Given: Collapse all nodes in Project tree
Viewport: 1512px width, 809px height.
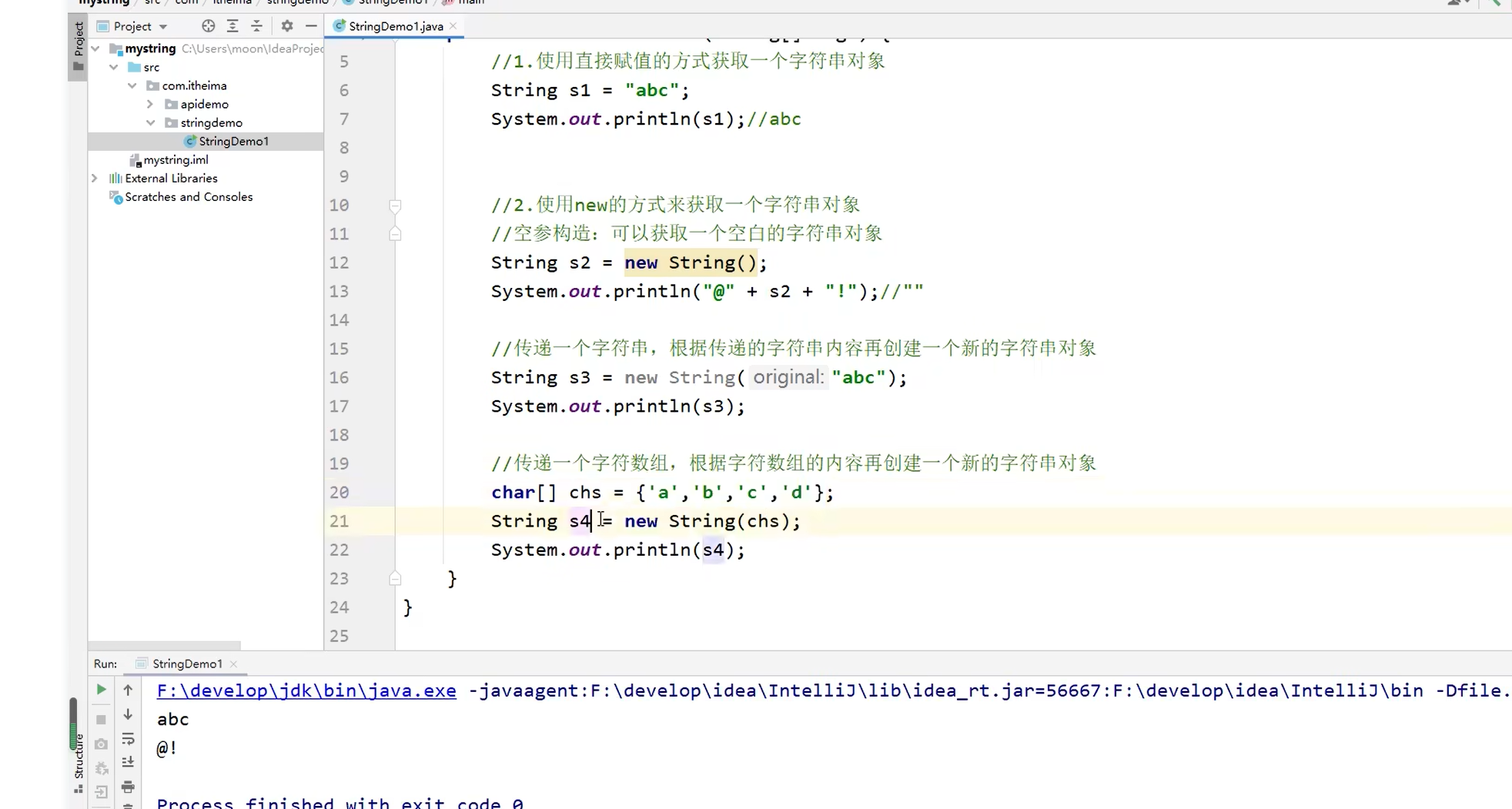Looking at the screenshot, I should 256,25.
